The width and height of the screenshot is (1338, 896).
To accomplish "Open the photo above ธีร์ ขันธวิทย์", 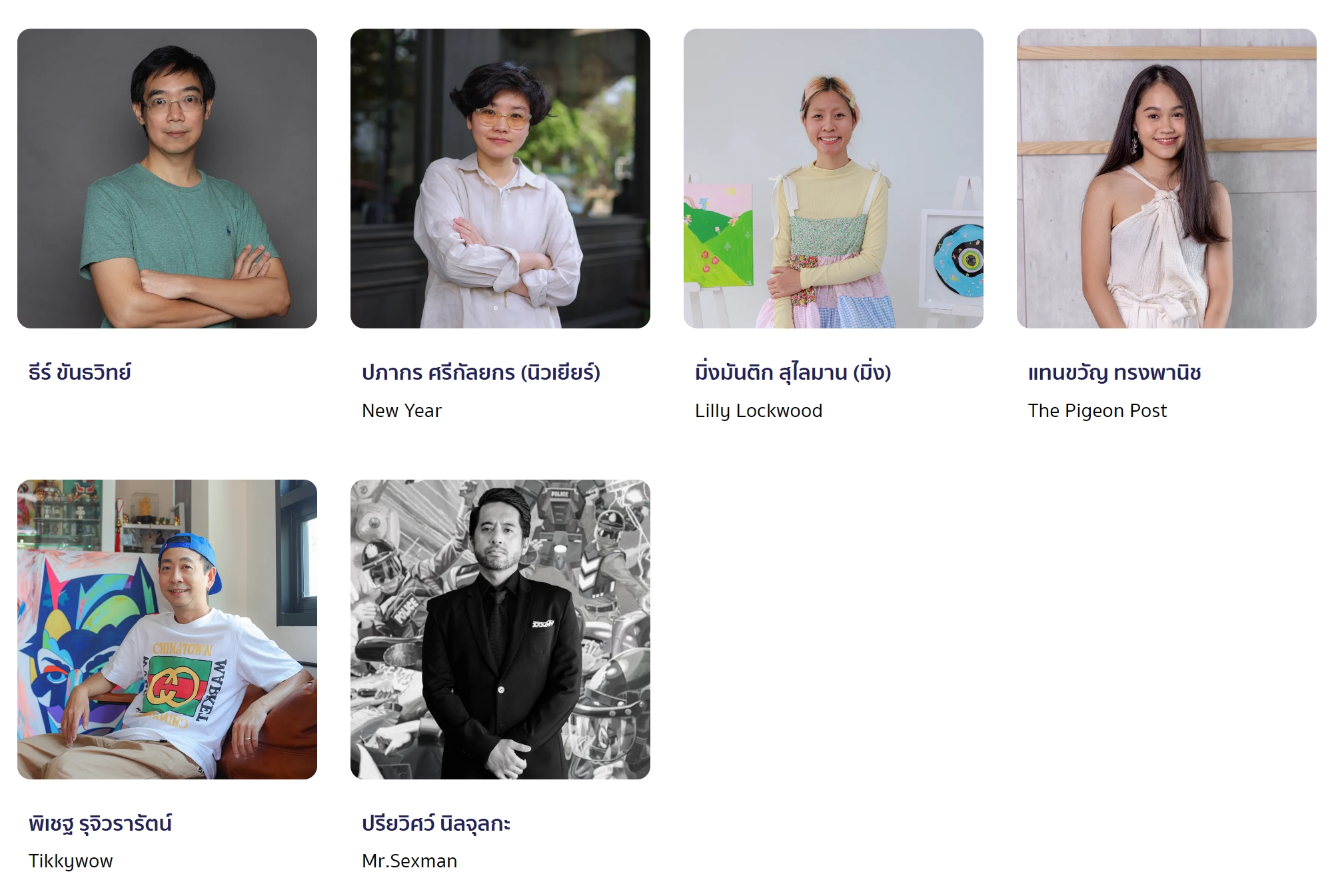I will point(167,179).
